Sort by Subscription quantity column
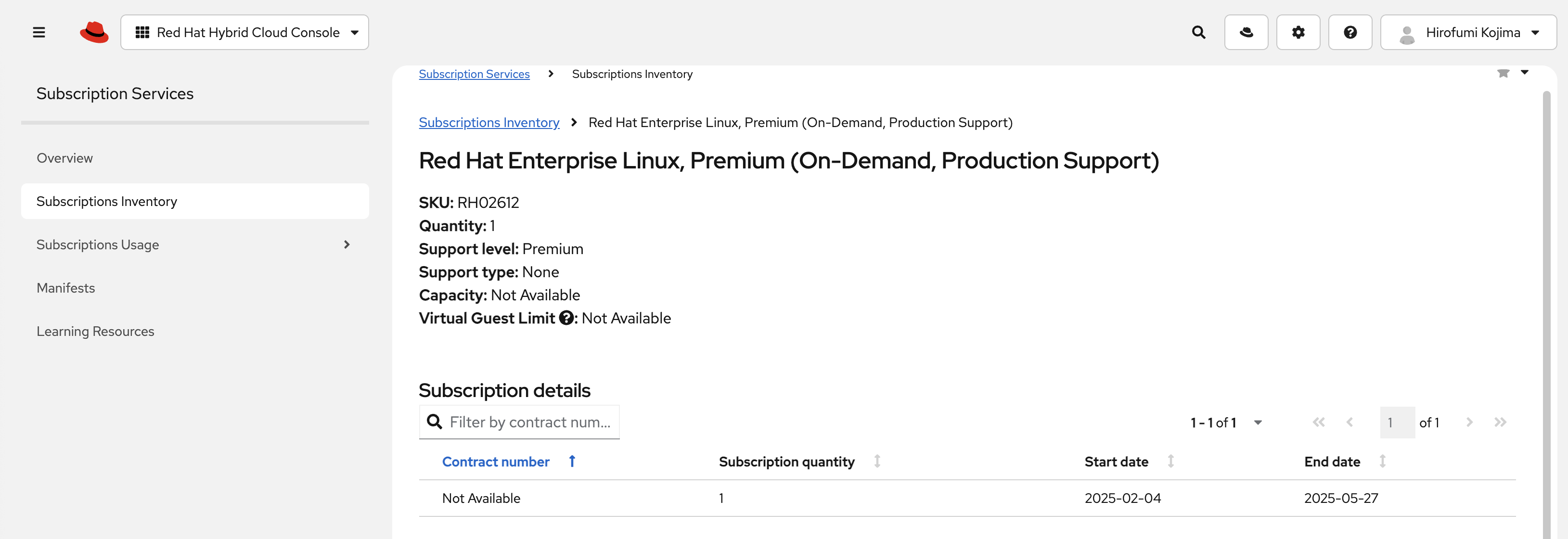Image resolution: width=1568 pixels, height=539 pixels. [x=786, y=462]
